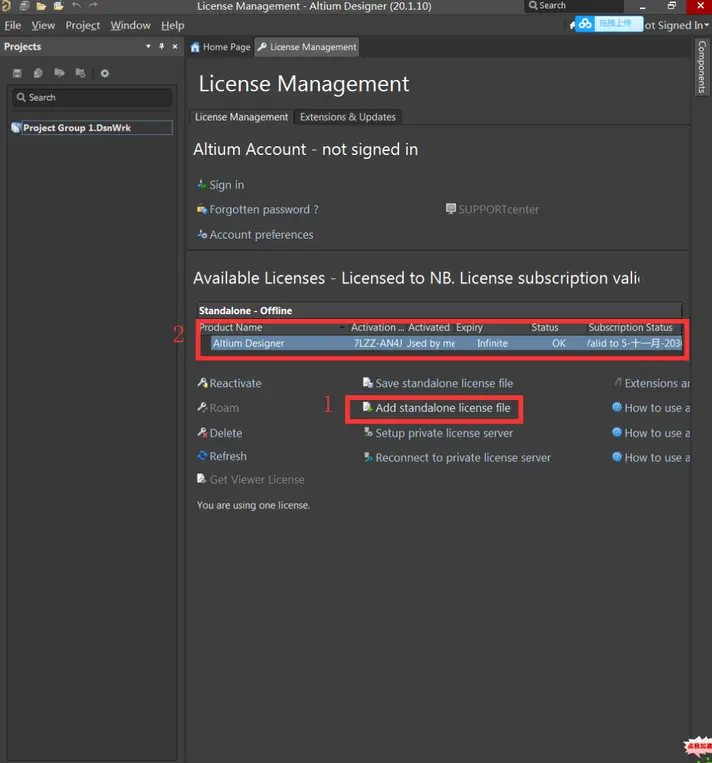Click the Standalone - Offline group header

pos(439,310)
